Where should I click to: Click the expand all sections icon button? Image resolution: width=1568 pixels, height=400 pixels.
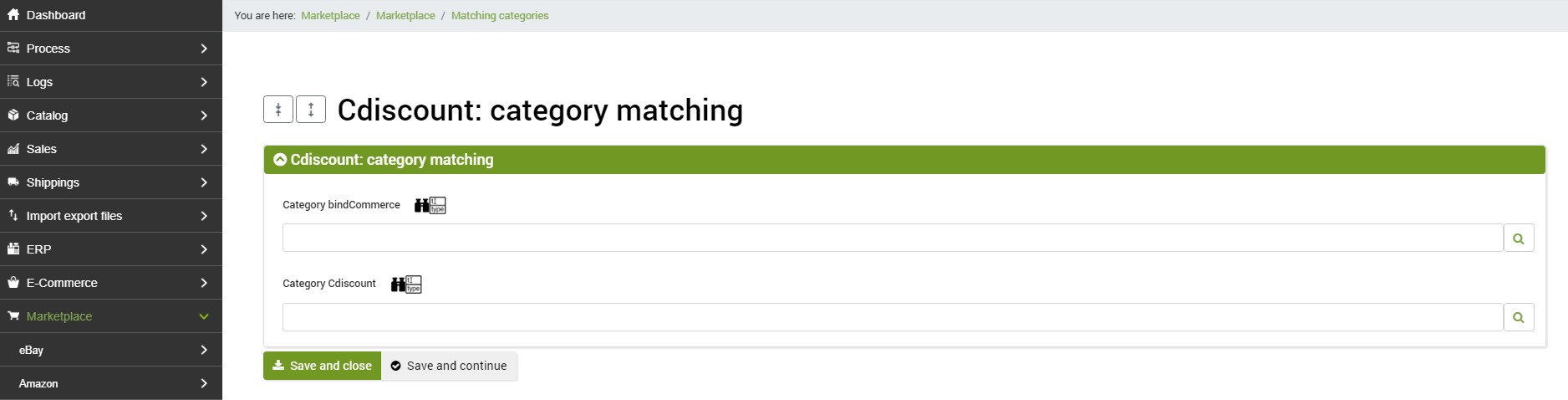click(x=311, y=110)
